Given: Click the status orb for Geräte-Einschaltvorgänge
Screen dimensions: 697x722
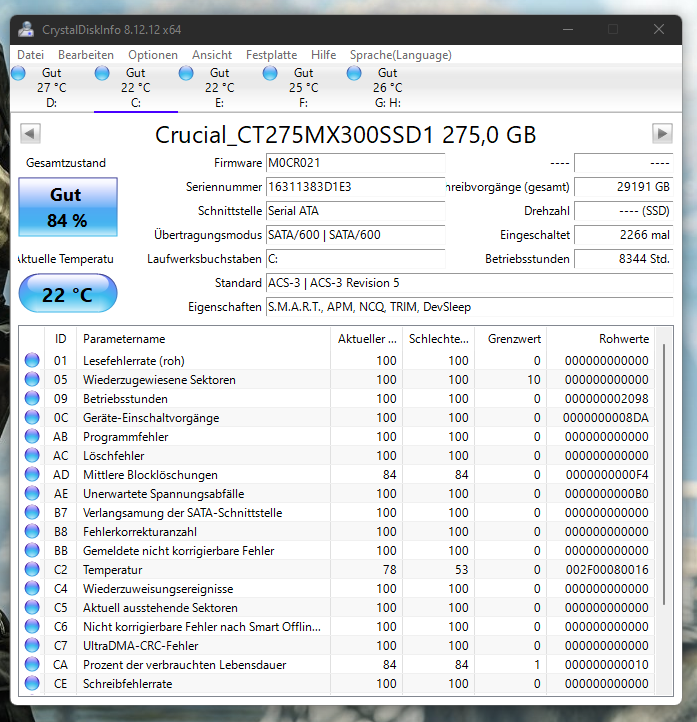Looking at the screenshot, I should pos(32,417).
